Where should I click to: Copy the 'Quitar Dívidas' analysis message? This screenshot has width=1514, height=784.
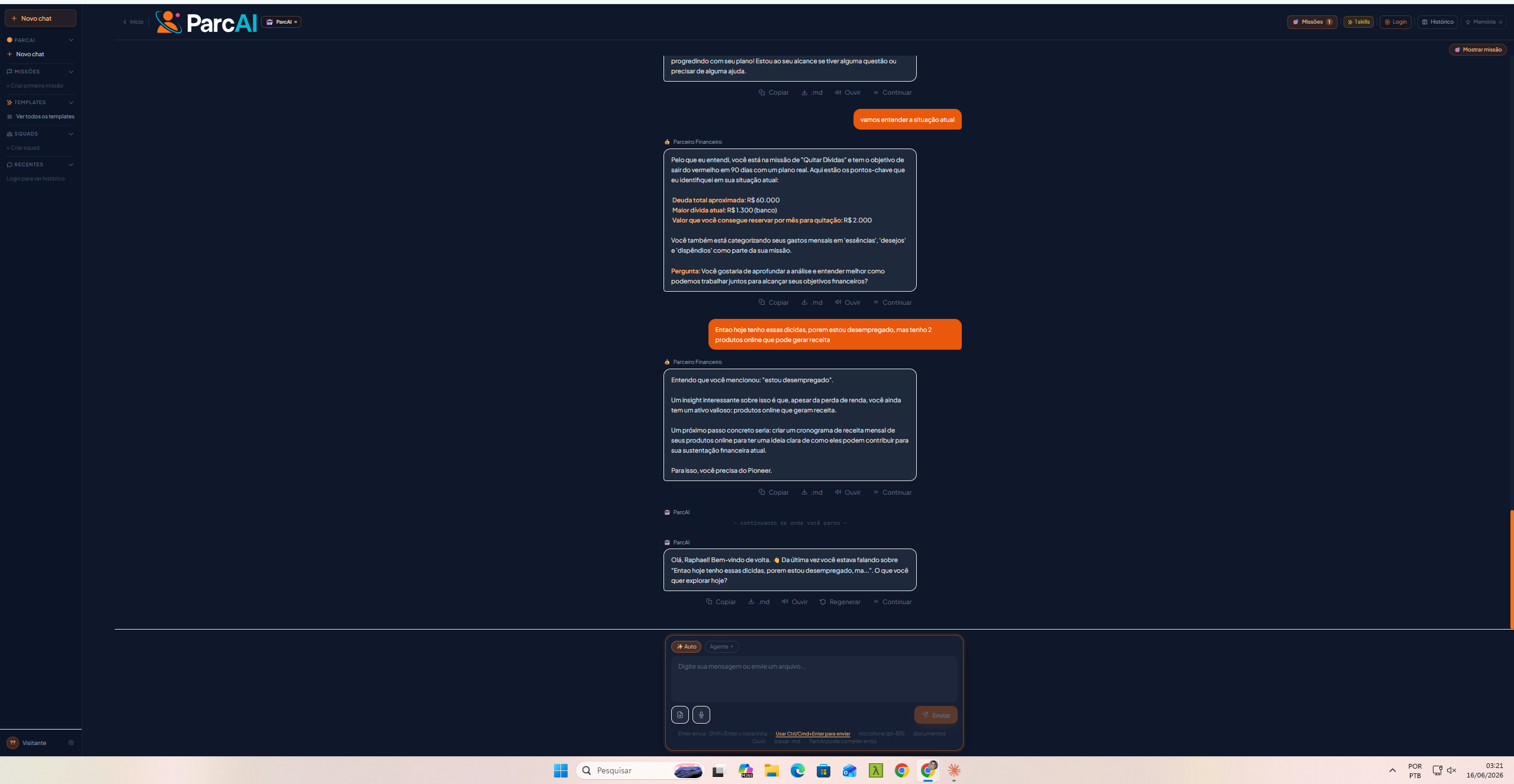pos(774,302)
